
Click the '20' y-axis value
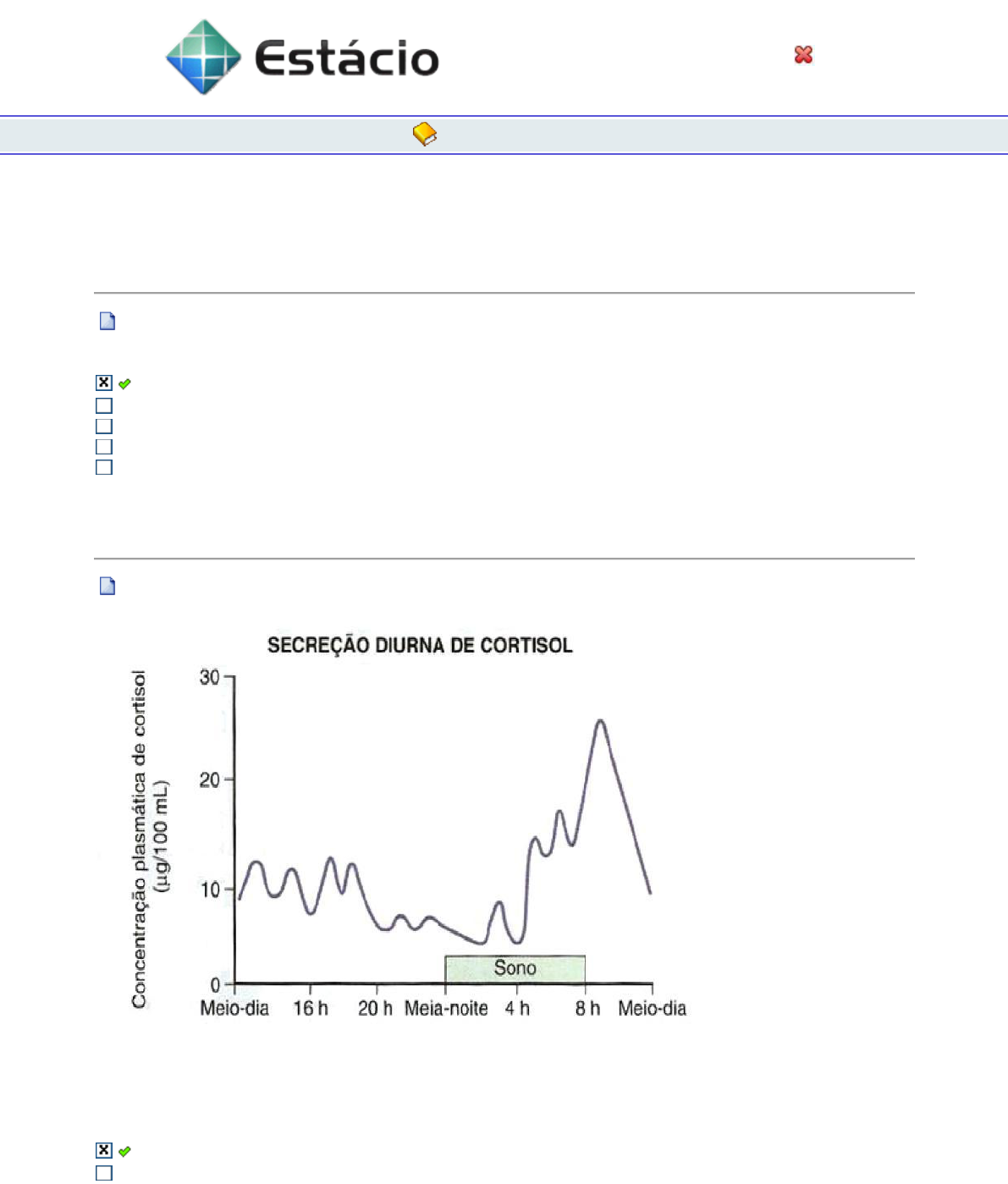209,779
